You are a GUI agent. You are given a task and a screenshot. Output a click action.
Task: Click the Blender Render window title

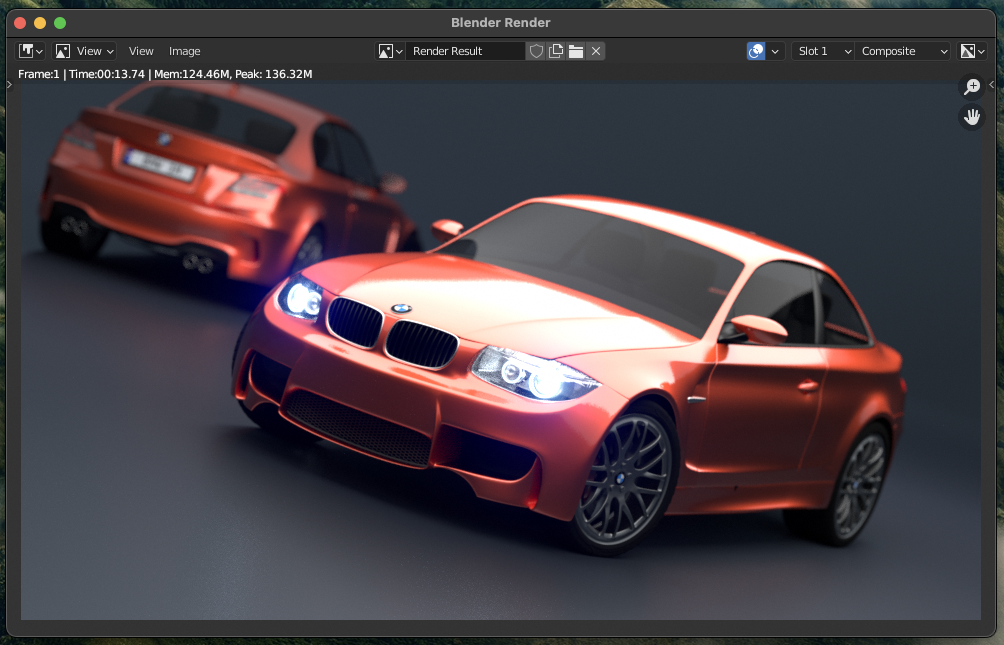click(x=501, y=23)
